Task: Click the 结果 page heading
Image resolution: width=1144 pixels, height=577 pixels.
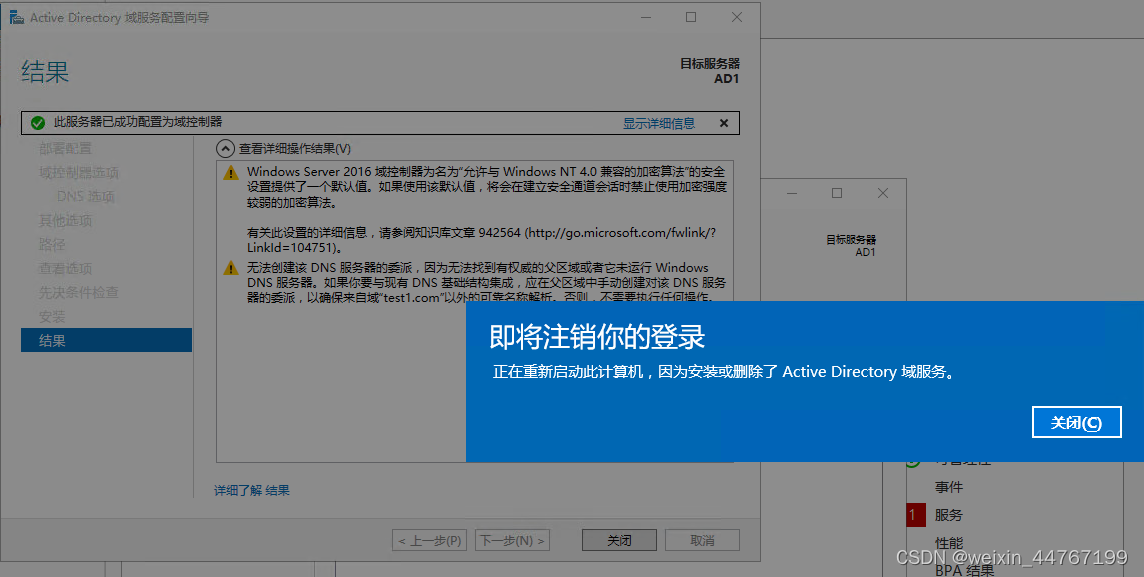Action: point(45,71)
